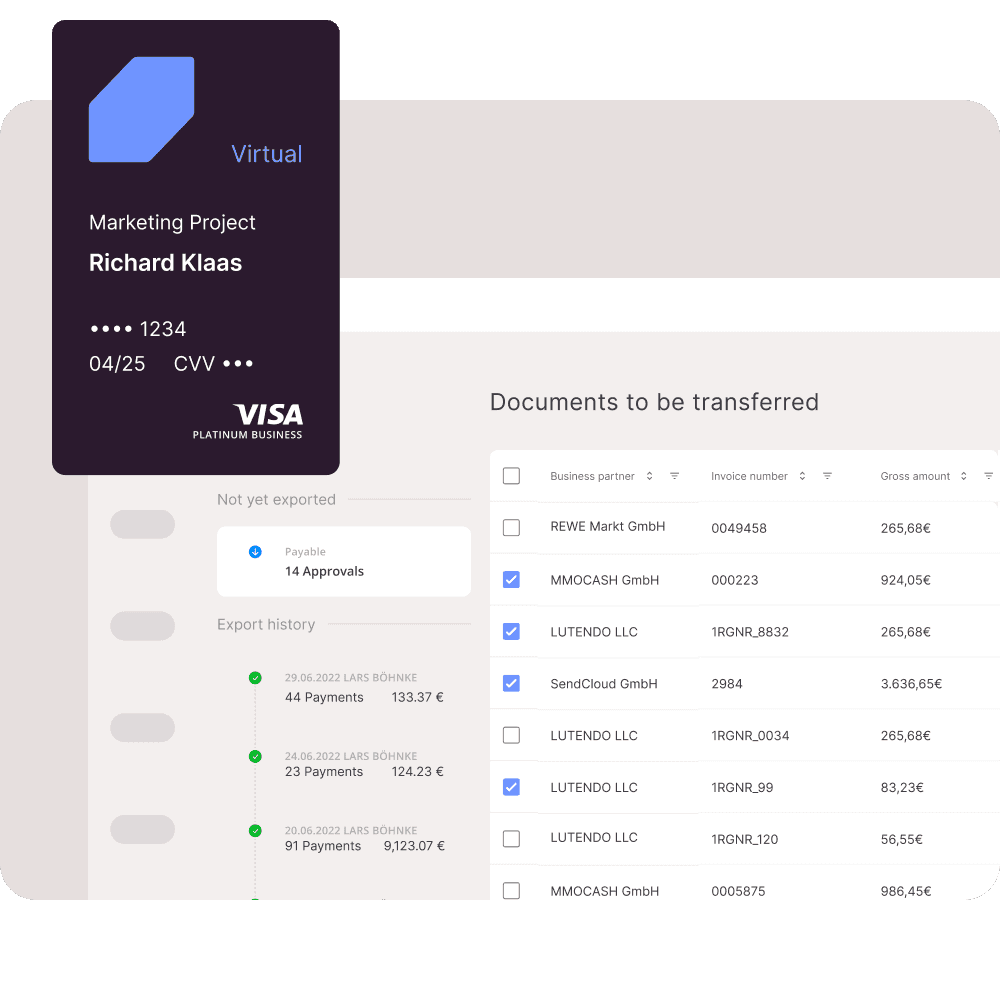The width and height of the screenshot is (1000, 1000).
Task: Click green checkmark for 29.06.2022 export
Action: point(255,678)
